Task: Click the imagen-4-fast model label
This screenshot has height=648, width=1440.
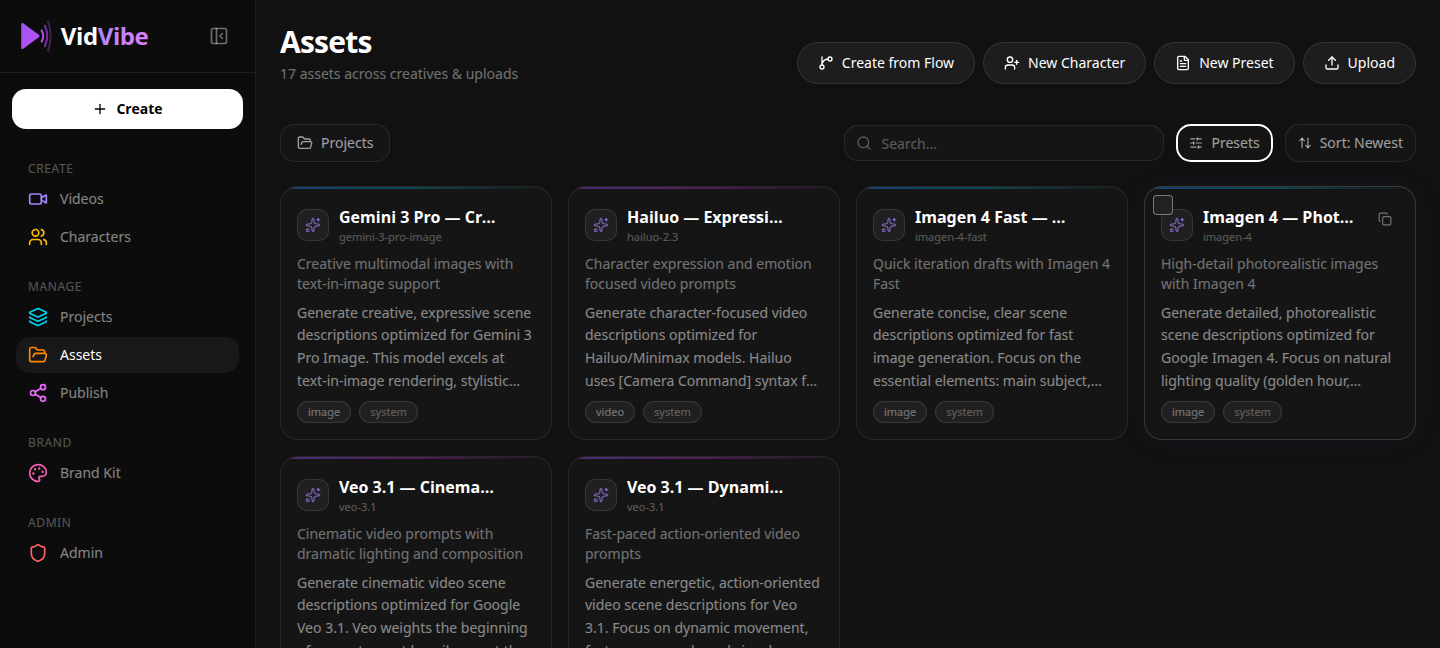Action: pyautogui.click(x=951, y=237)
